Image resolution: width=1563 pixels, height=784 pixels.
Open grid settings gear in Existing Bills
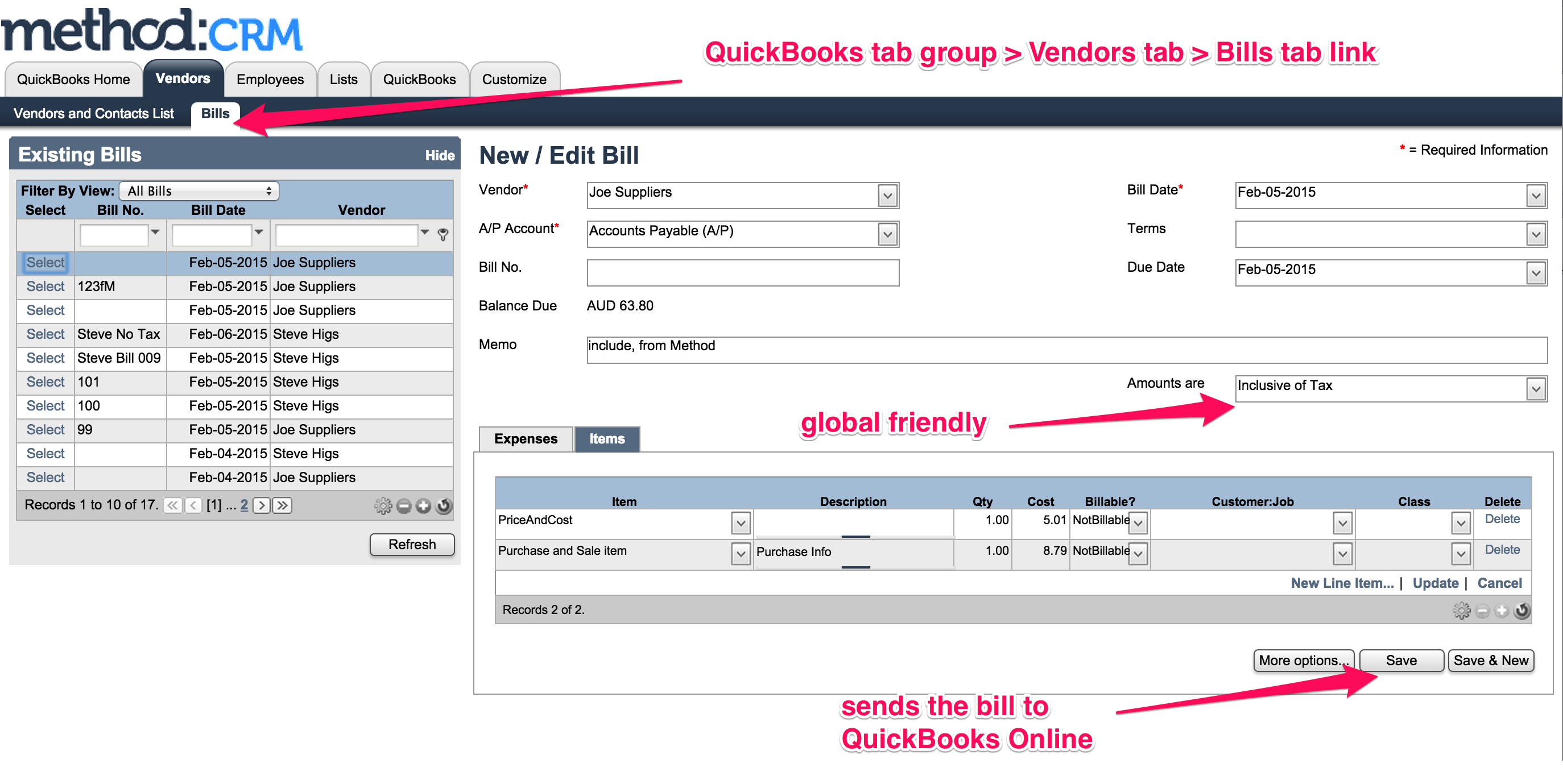(383, 505)
